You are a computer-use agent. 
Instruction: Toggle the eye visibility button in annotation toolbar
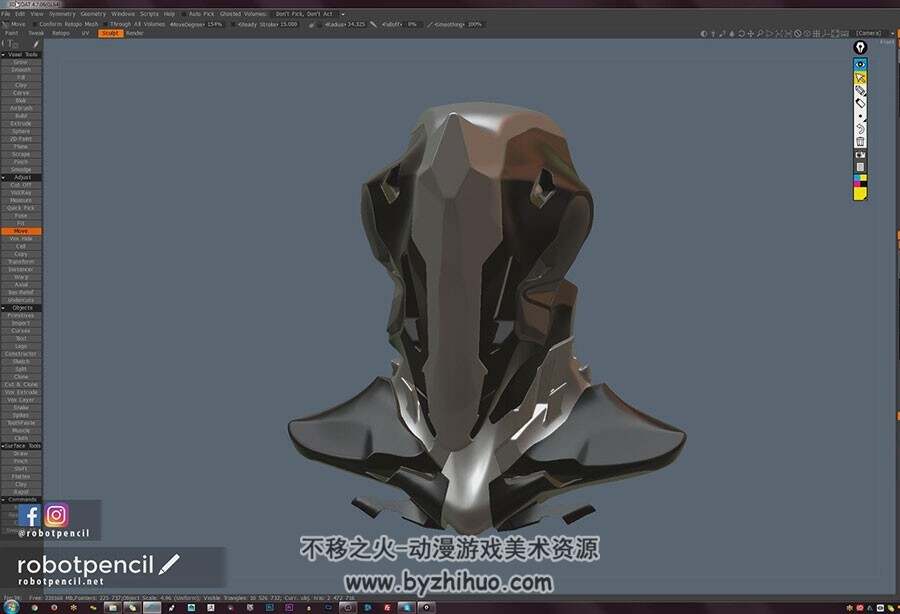pyautogui.click(x=860, y=65)
